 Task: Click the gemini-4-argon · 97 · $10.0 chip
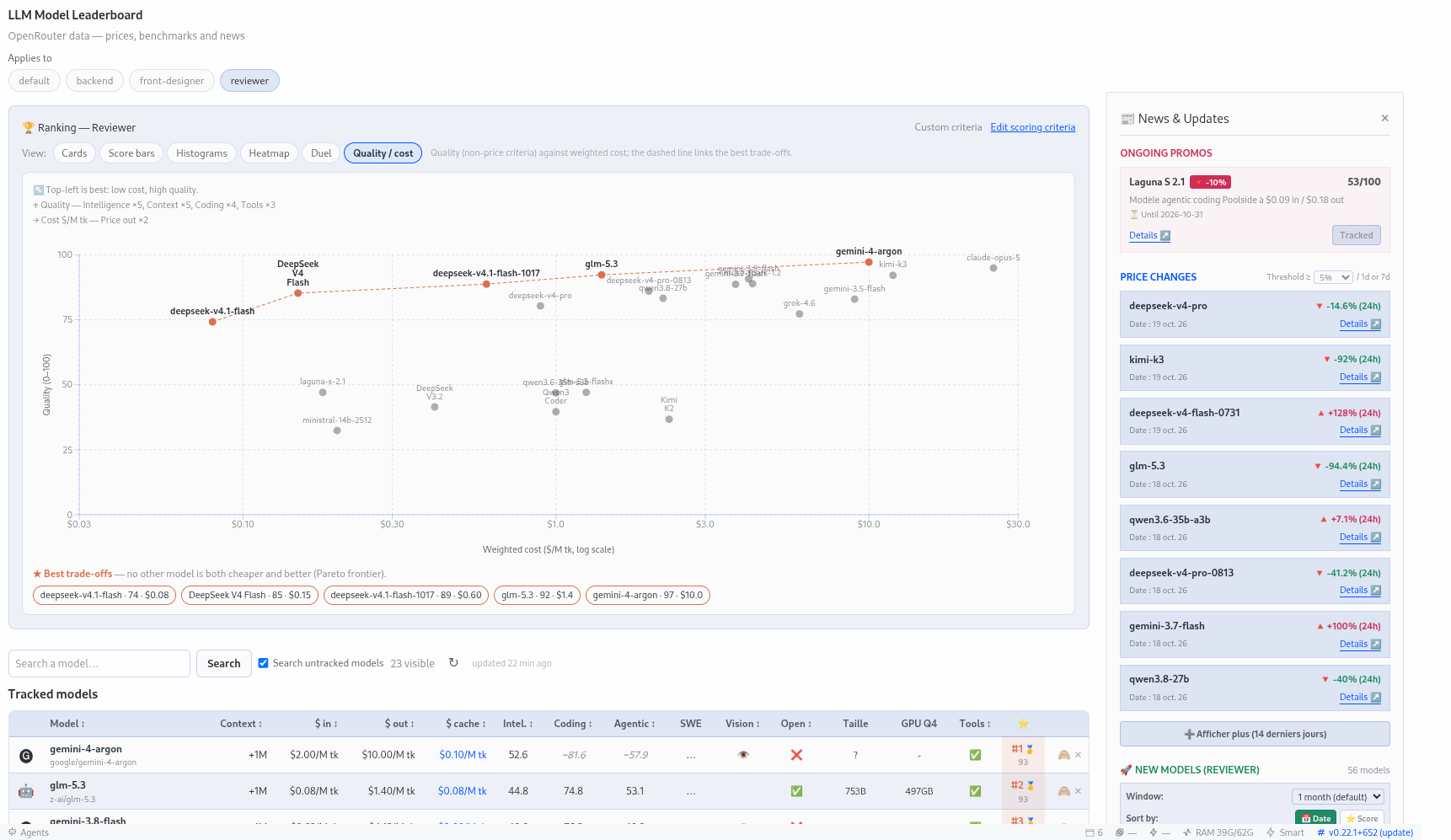pyautogui.click(x=647, y=596)
